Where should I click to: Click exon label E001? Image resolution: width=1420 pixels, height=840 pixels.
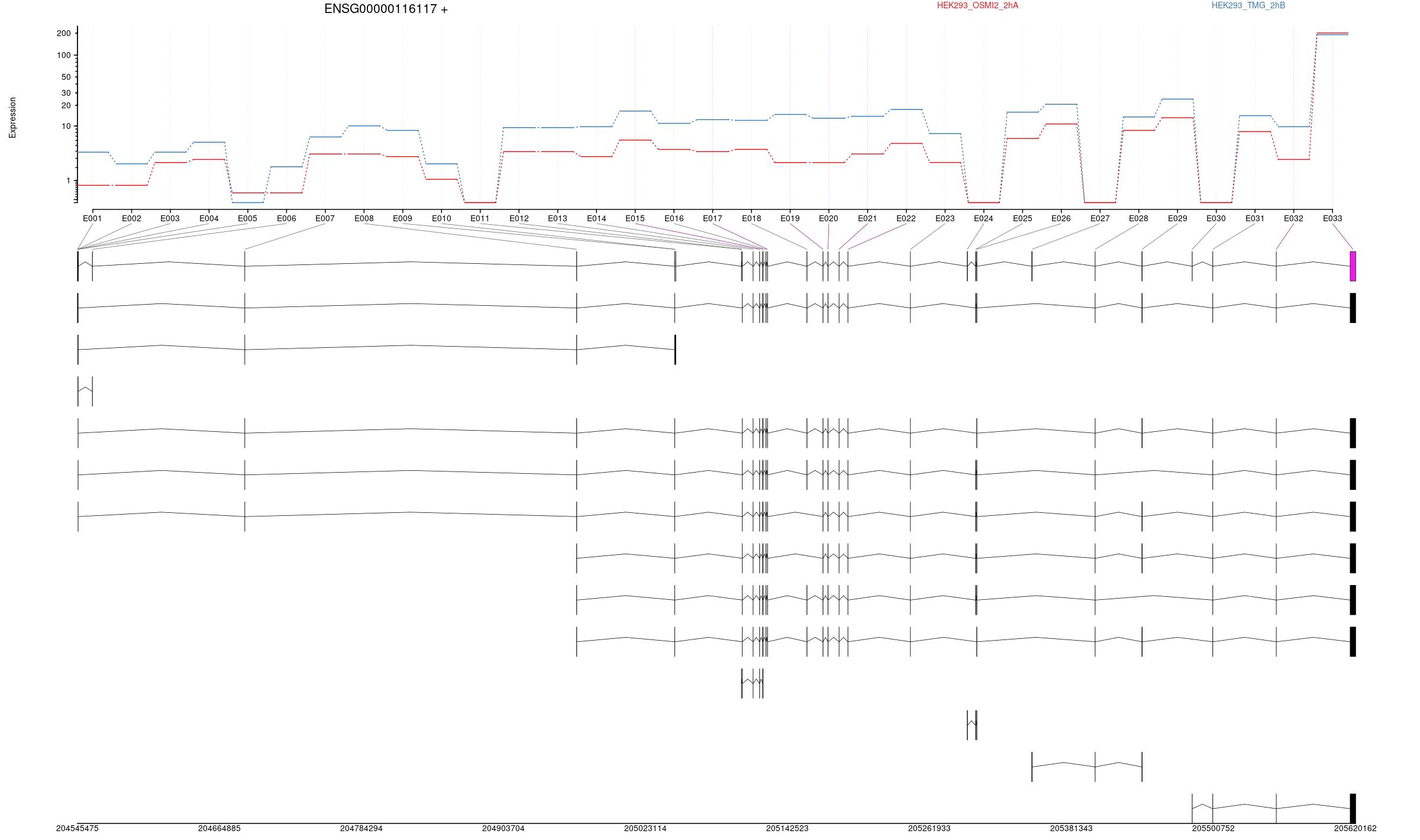tap(92, 218)
